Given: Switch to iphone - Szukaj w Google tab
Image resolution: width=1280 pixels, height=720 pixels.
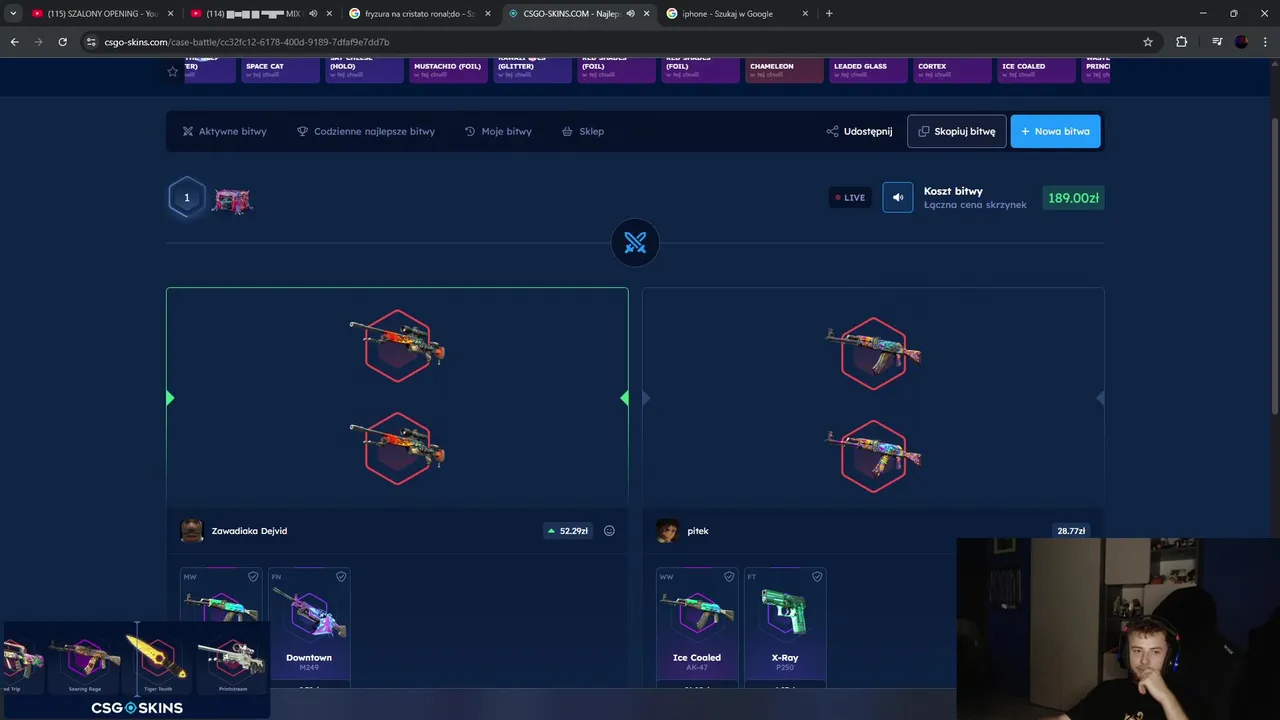Looking at the screenshot, I should 736,14.
